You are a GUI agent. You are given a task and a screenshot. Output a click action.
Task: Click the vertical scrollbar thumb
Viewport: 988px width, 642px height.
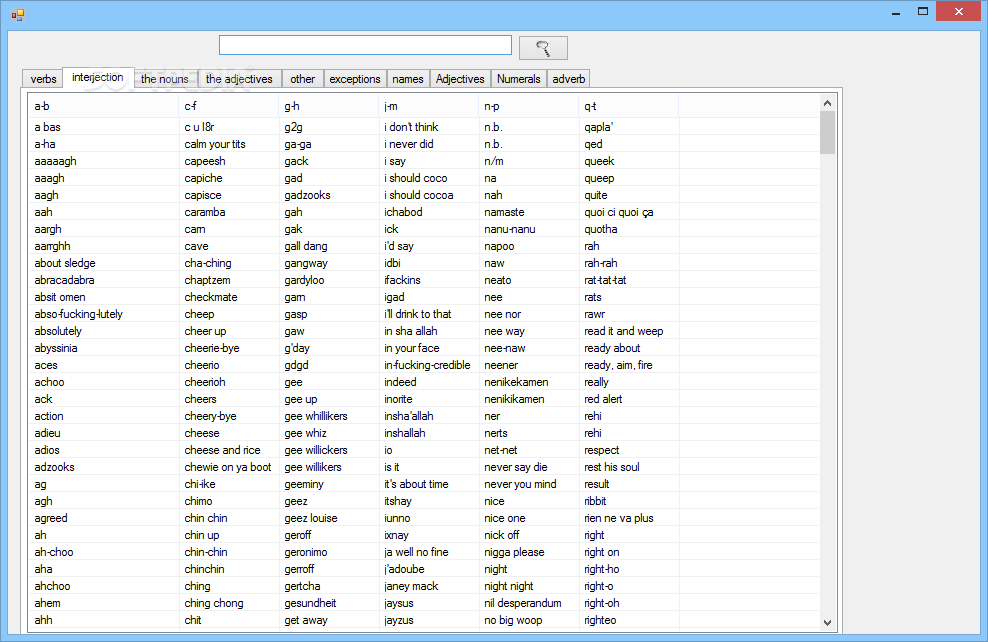(827, 132)
